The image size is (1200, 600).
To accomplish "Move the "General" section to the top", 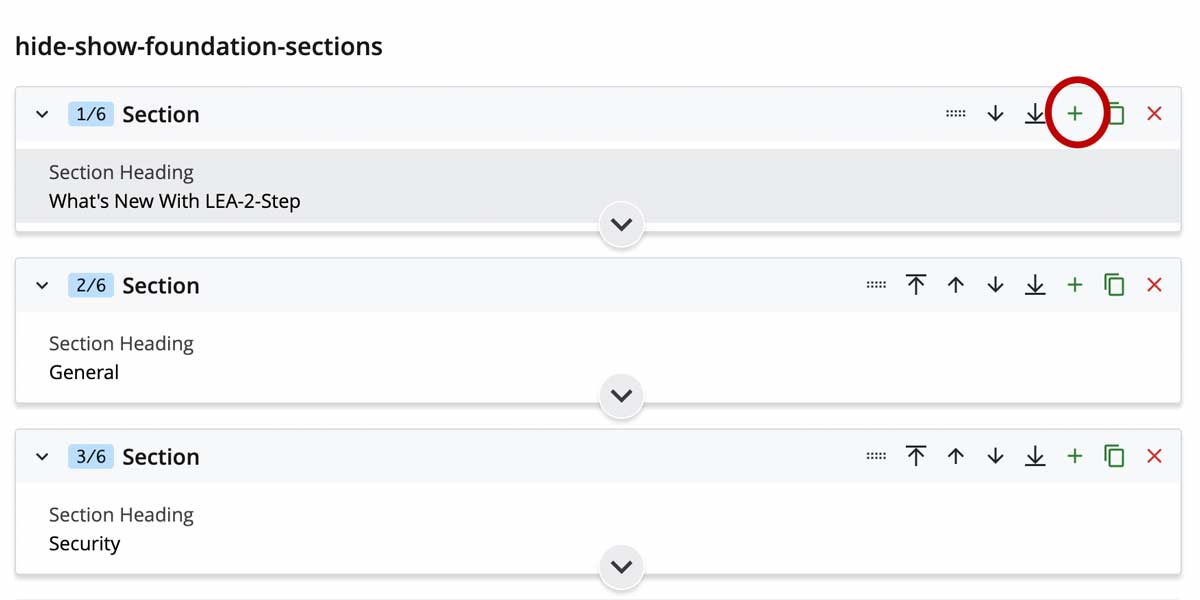I will click(x=916, y=284).
